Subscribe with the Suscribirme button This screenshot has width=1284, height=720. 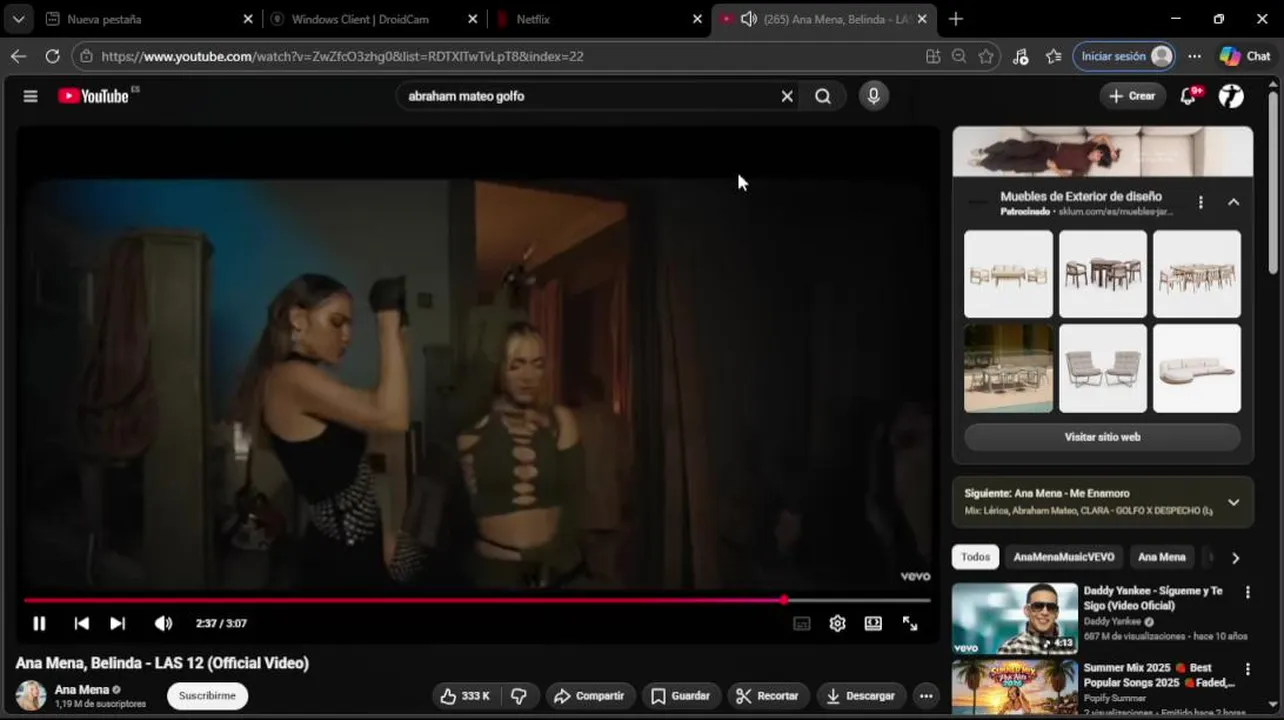pyautogui.click(x=207, y=696)
